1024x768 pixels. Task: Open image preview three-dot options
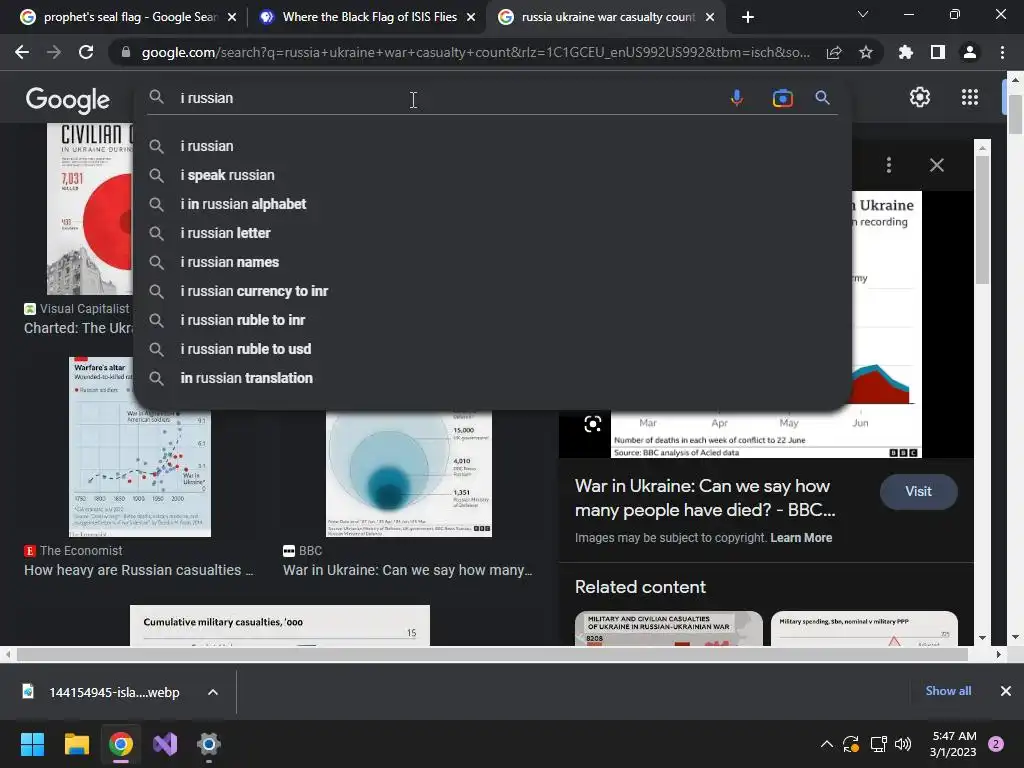click(889, 165)
